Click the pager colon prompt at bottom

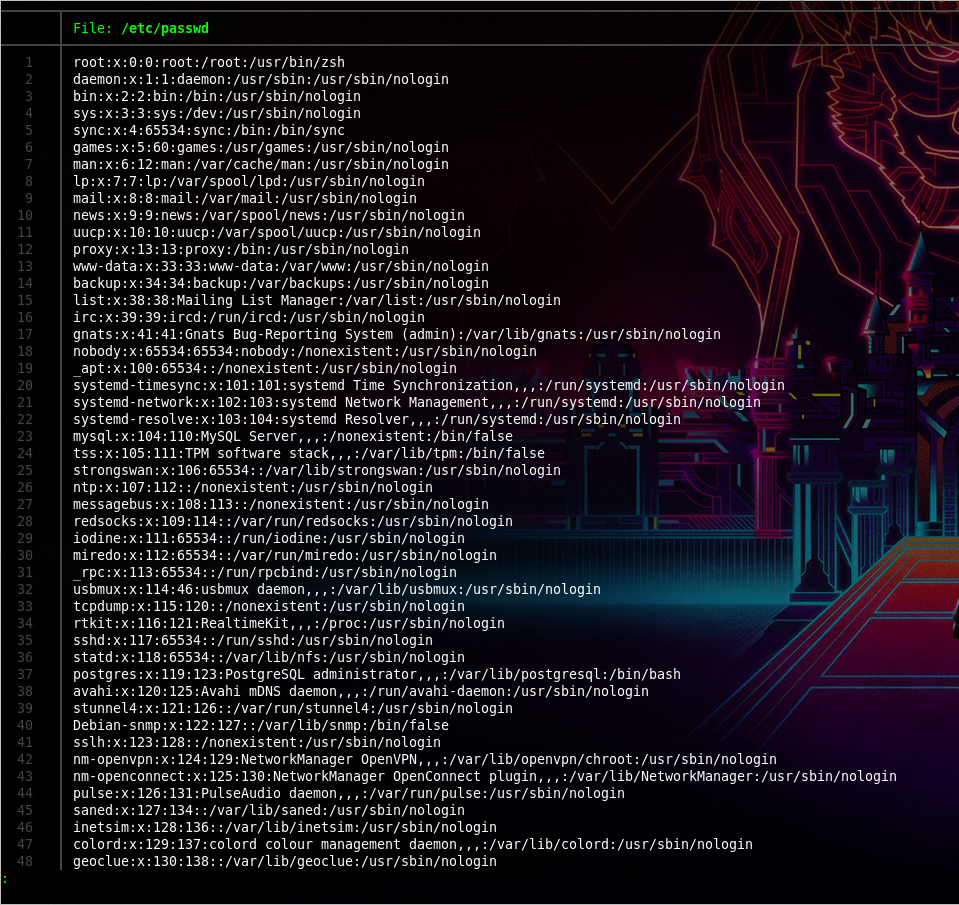coord(5,879)
